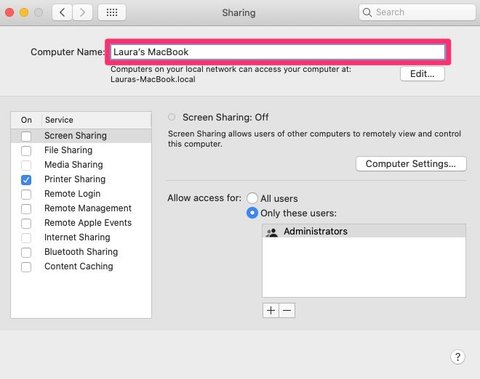This screenshot has height=379, width=480.
Task: Go back with the left chevron button
Action: (x=62, y=13)
